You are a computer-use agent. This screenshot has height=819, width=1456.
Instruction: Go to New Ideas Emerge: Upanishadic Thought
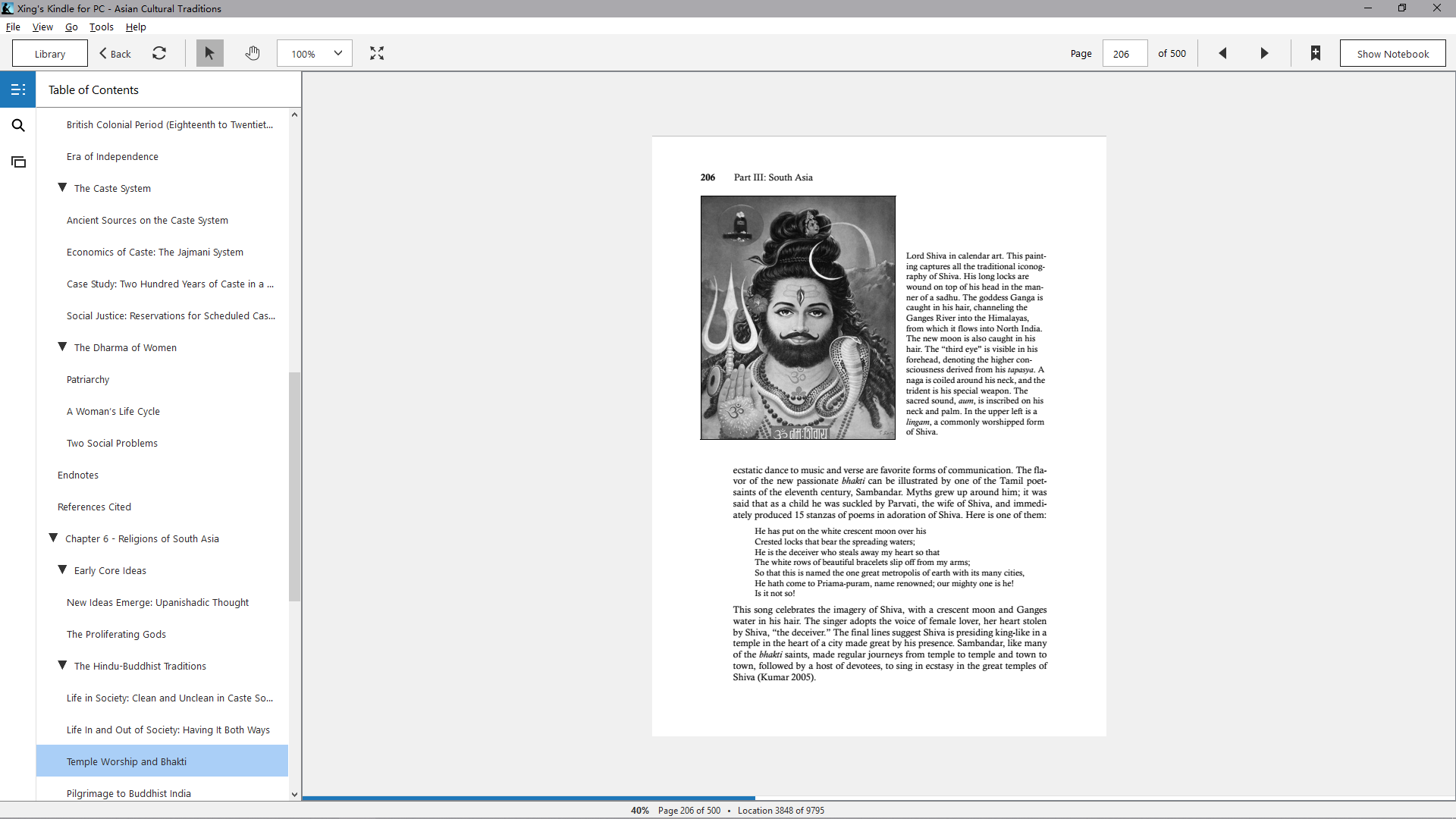[158, 602]
